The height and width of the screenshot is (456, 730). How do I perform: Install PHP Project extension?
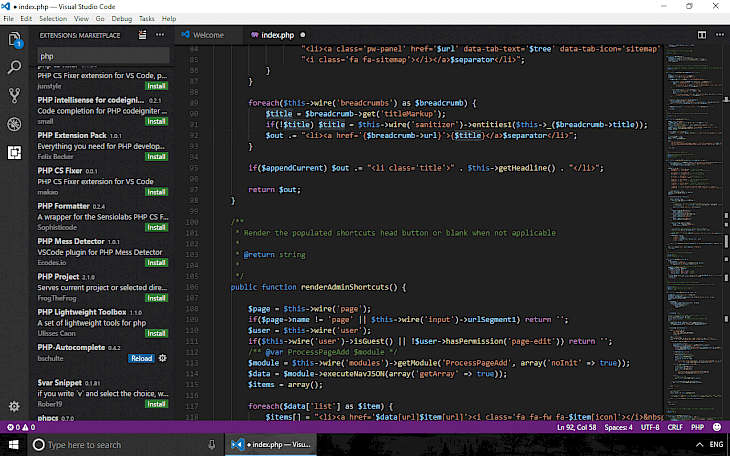pyautogui.click(x=156, y=299)
